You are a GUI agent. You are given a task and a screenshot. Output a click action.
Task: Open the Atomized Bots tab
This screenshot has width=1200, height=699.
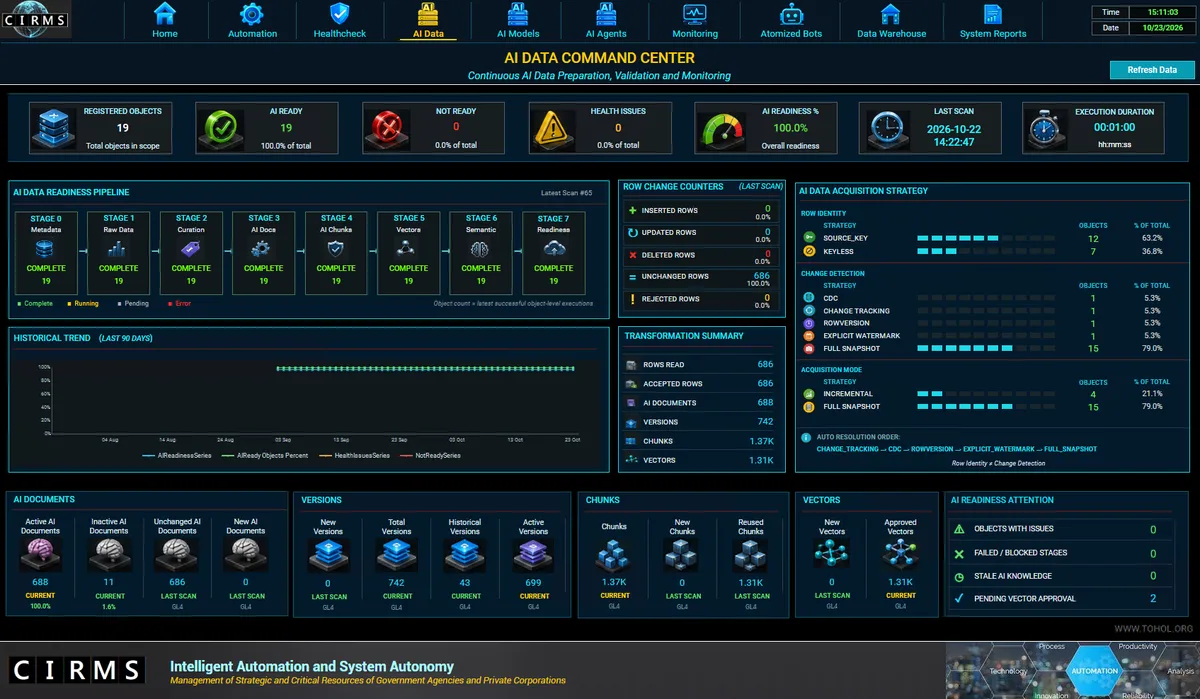click(x=791, y=20)
